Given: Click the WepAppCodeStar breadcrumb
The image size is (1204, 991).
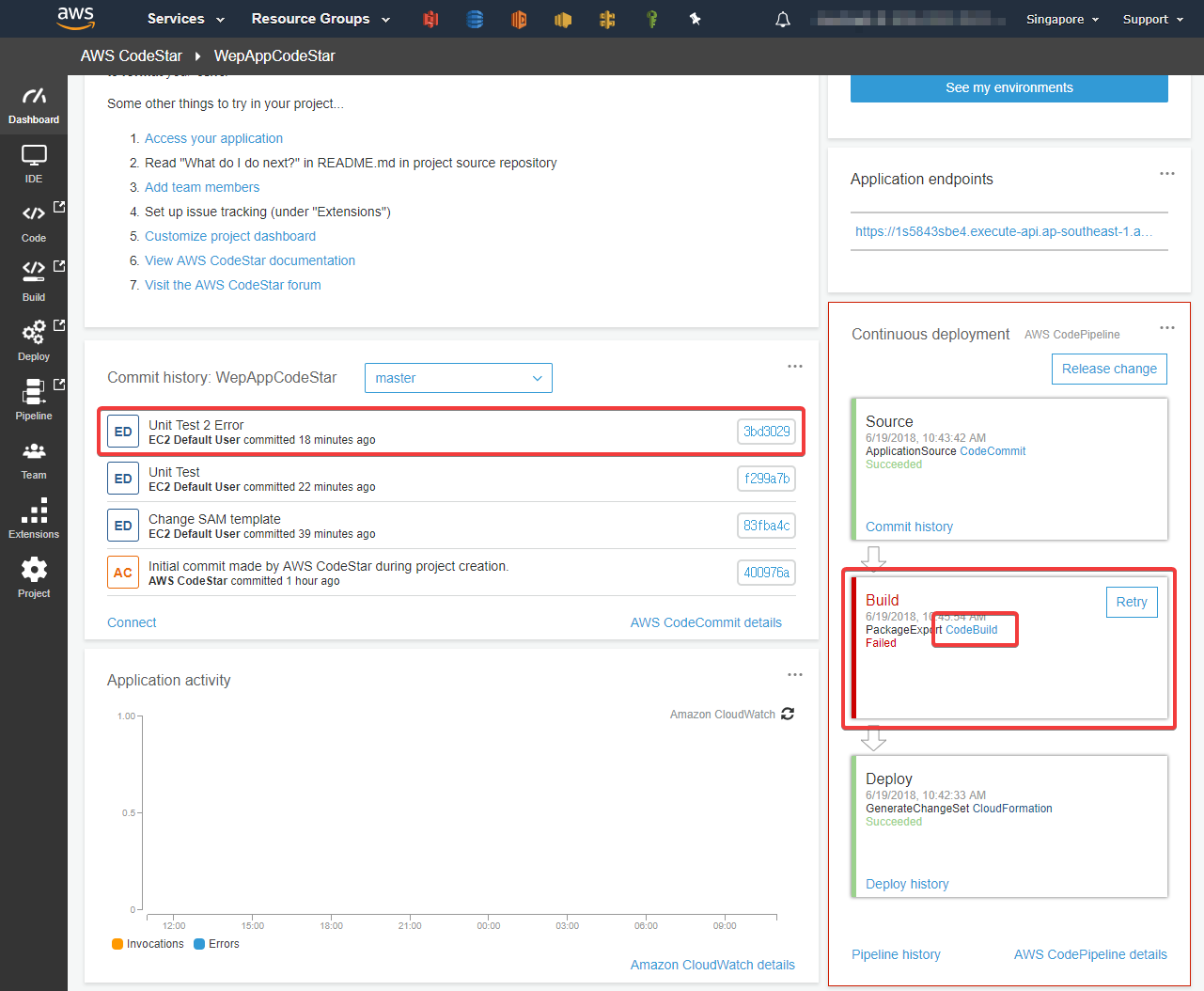Looking at the screenshot, I should click(274, 55).
